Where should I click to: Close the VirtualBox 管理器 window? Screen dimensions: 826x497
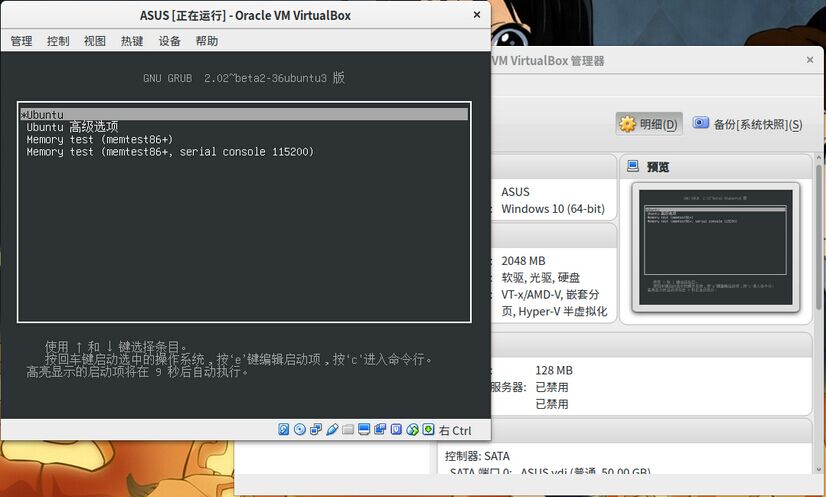click(810, 60)
